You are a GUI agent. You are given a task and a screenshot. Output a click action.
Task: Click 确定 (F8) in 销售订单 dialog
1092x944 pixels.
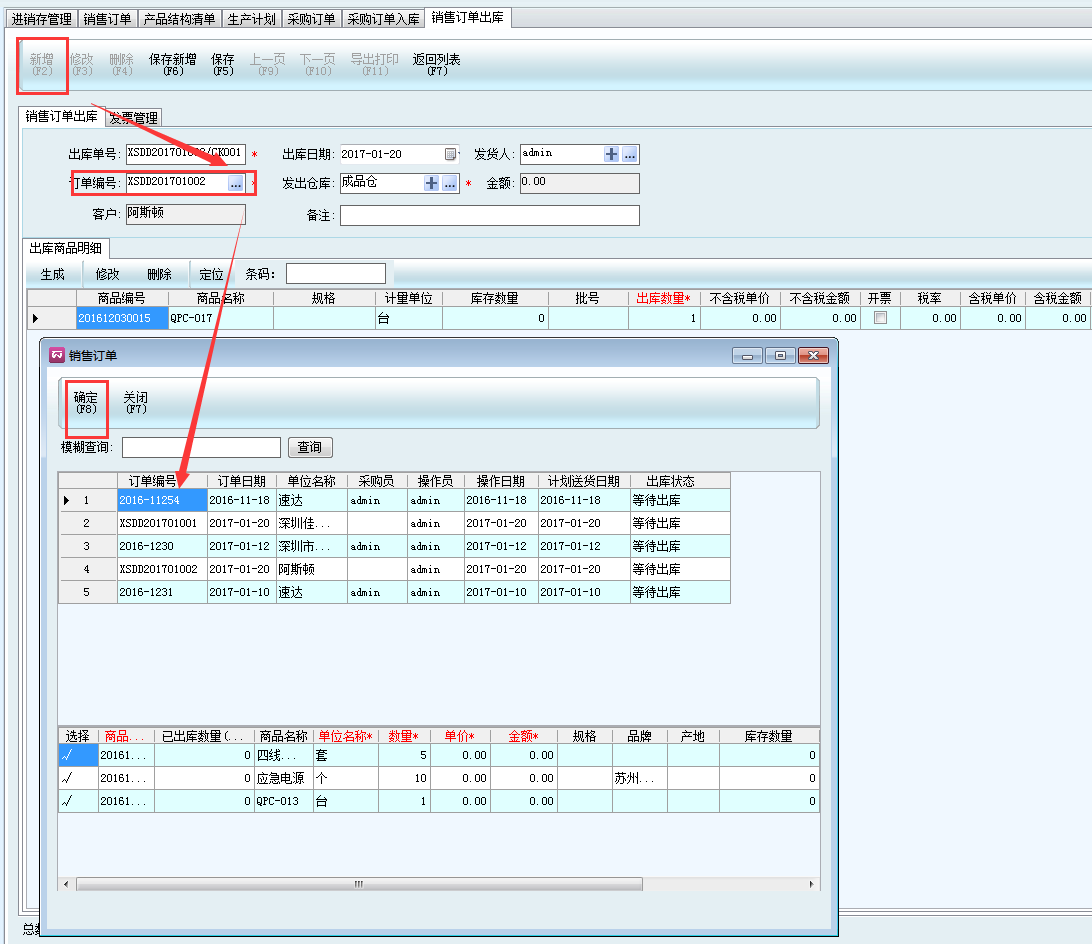tap(86, 403)
